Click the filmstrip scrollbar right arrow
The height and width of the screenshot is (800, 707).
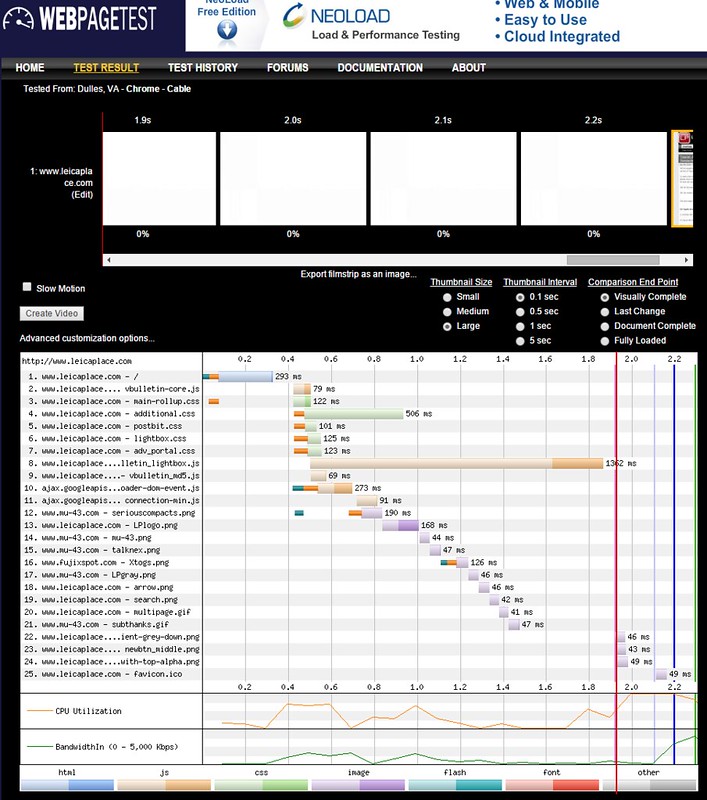(687, 260)
